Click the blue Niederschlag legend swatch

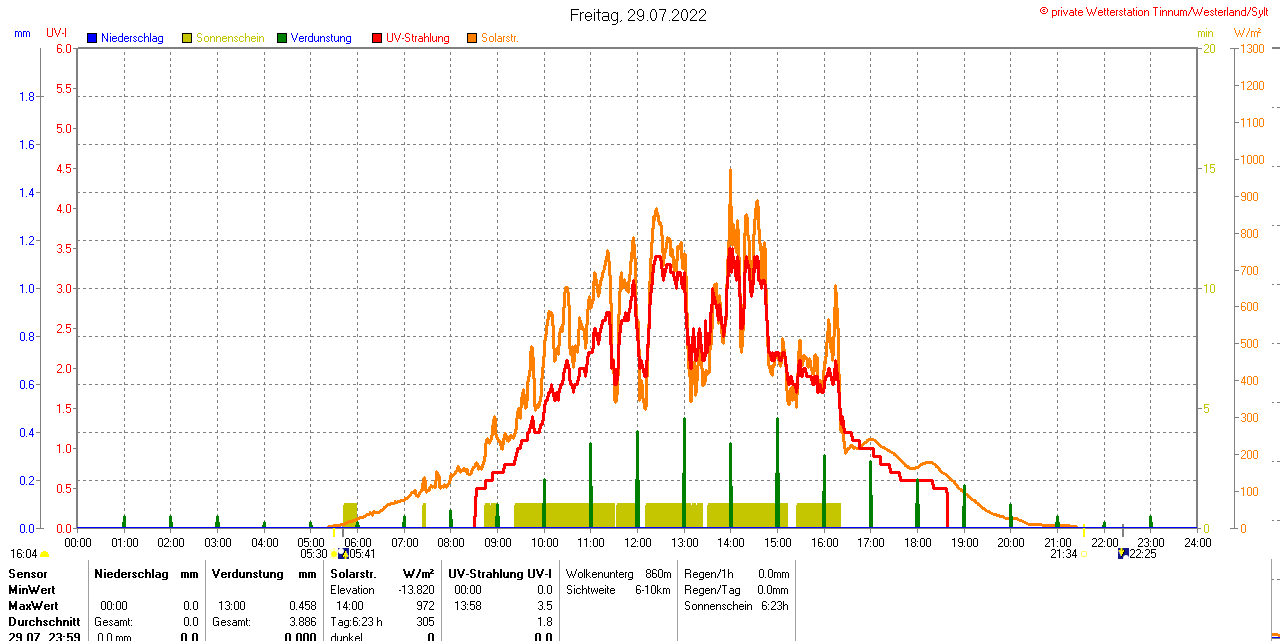92,38
